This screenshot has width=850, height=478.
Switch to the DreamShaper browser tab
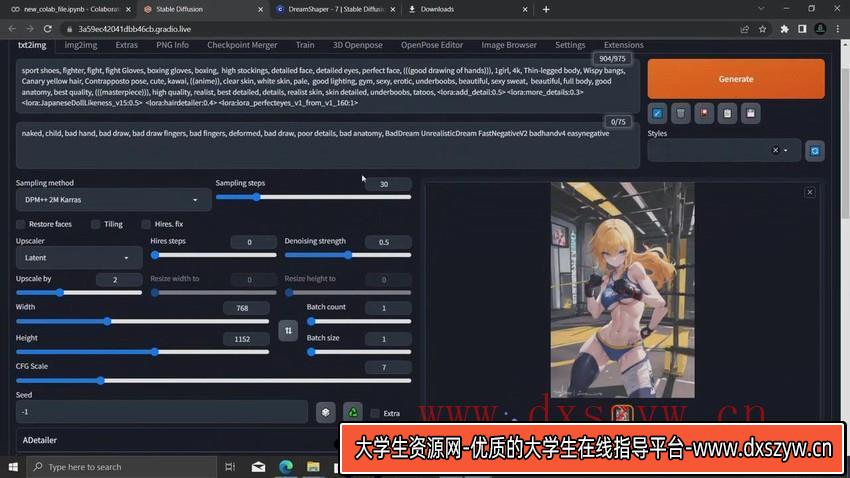point(336,9)
